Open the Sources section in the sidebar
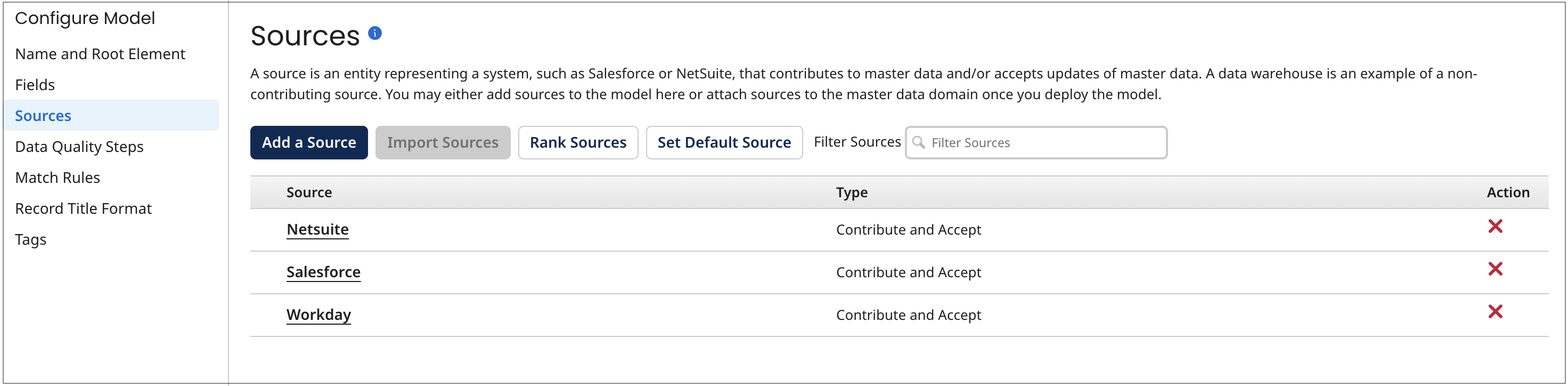Viewport: 1568px width, 386px height. (x=43, y=116)
